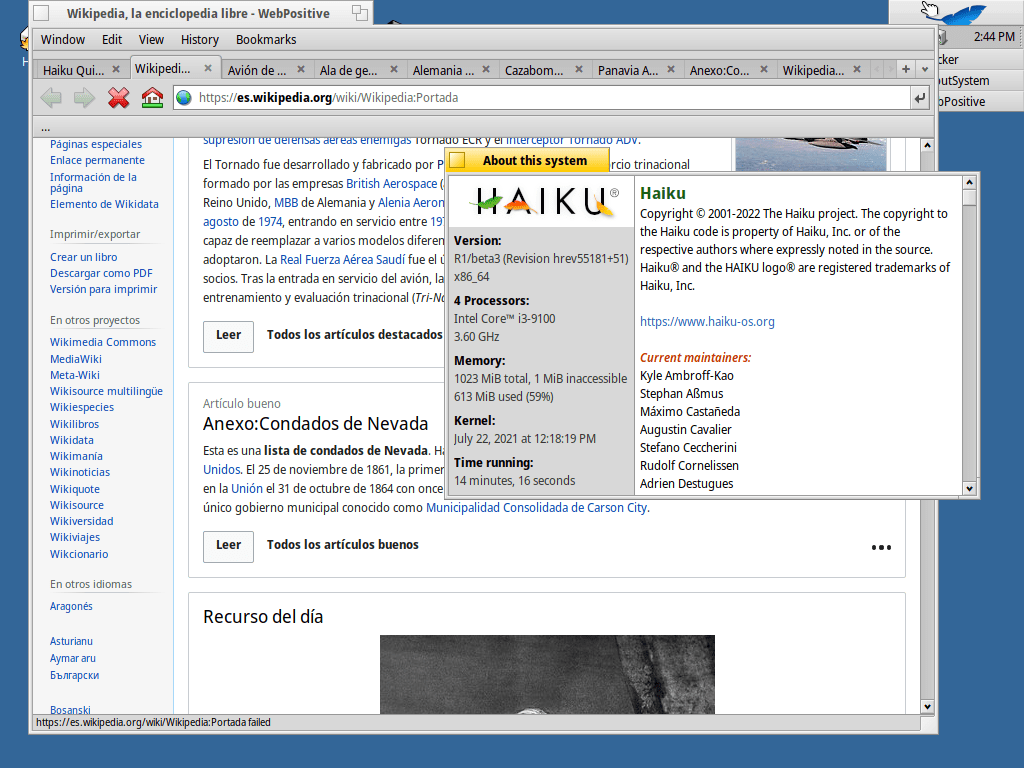The height and width of the screenshot is (768, 1024).
Task: Open the Páginas especiales link
Action: click(95, 144)
